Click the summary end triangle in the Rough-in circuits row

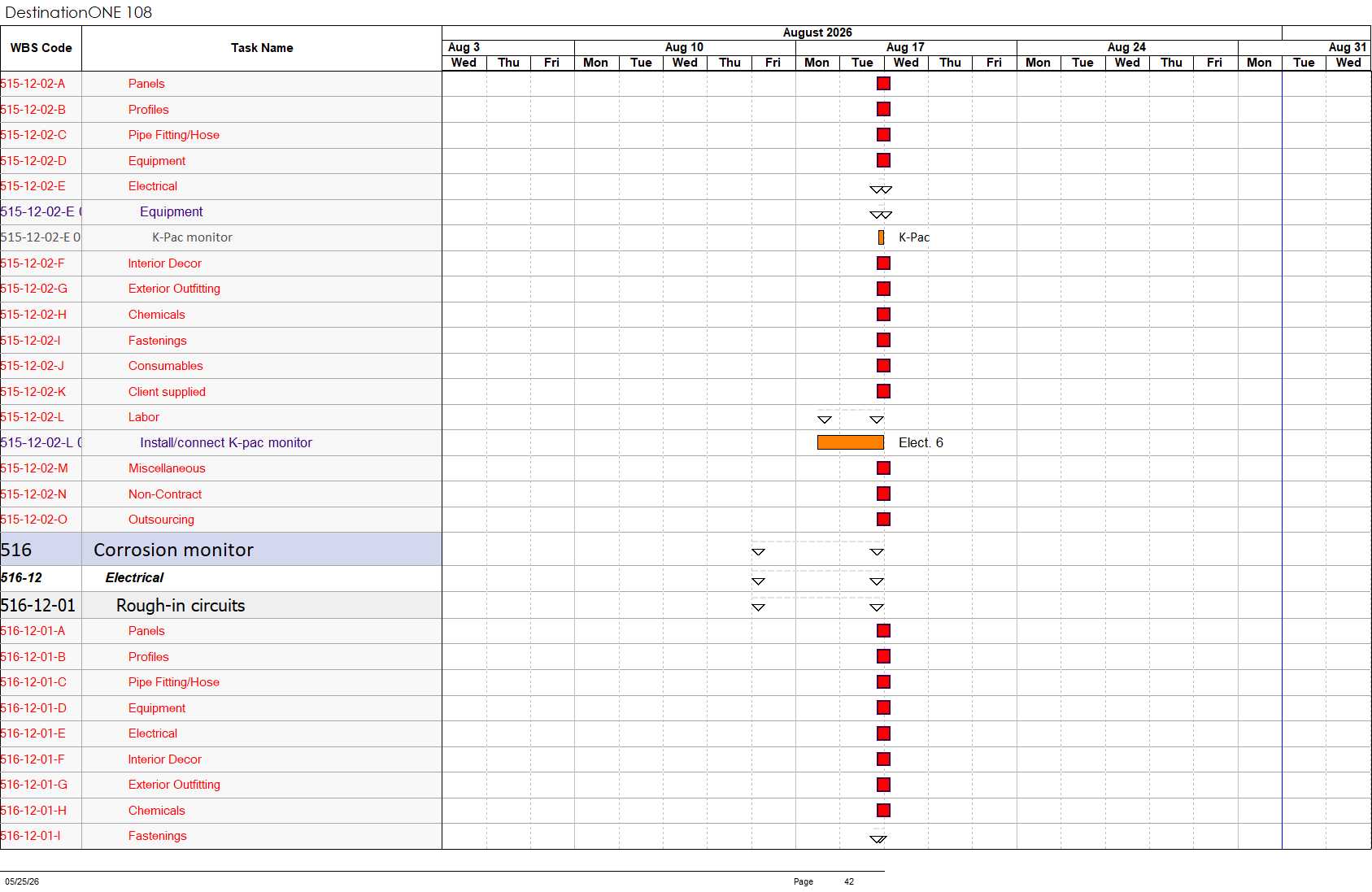coord(876,607)
